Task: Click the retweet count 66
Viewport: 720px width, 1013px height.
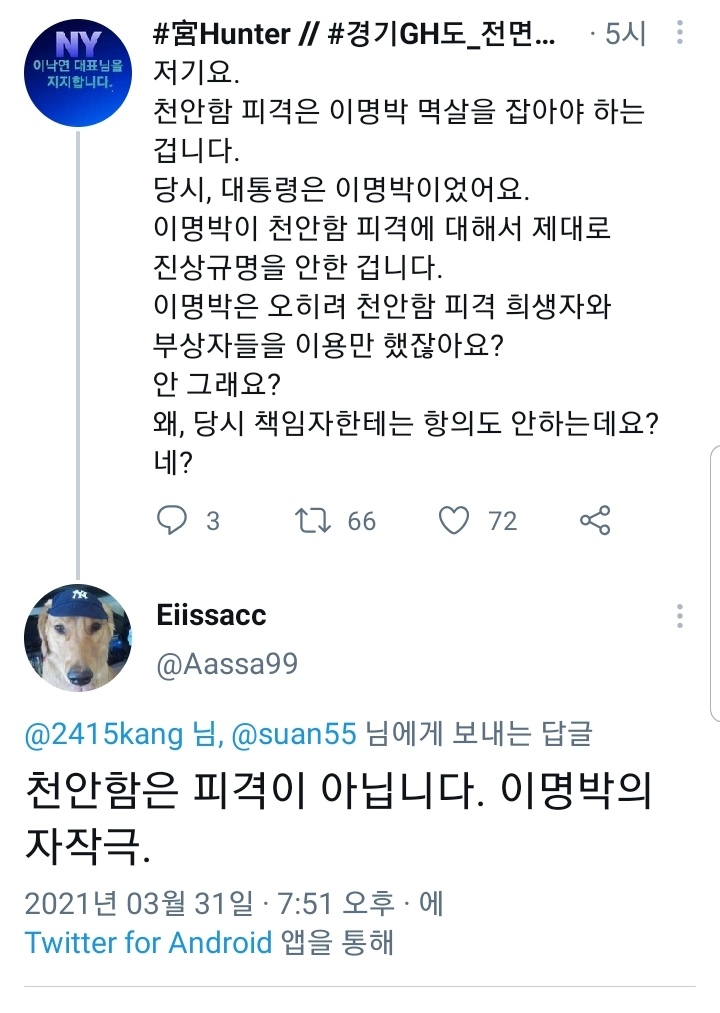Action: click(361, 520)
